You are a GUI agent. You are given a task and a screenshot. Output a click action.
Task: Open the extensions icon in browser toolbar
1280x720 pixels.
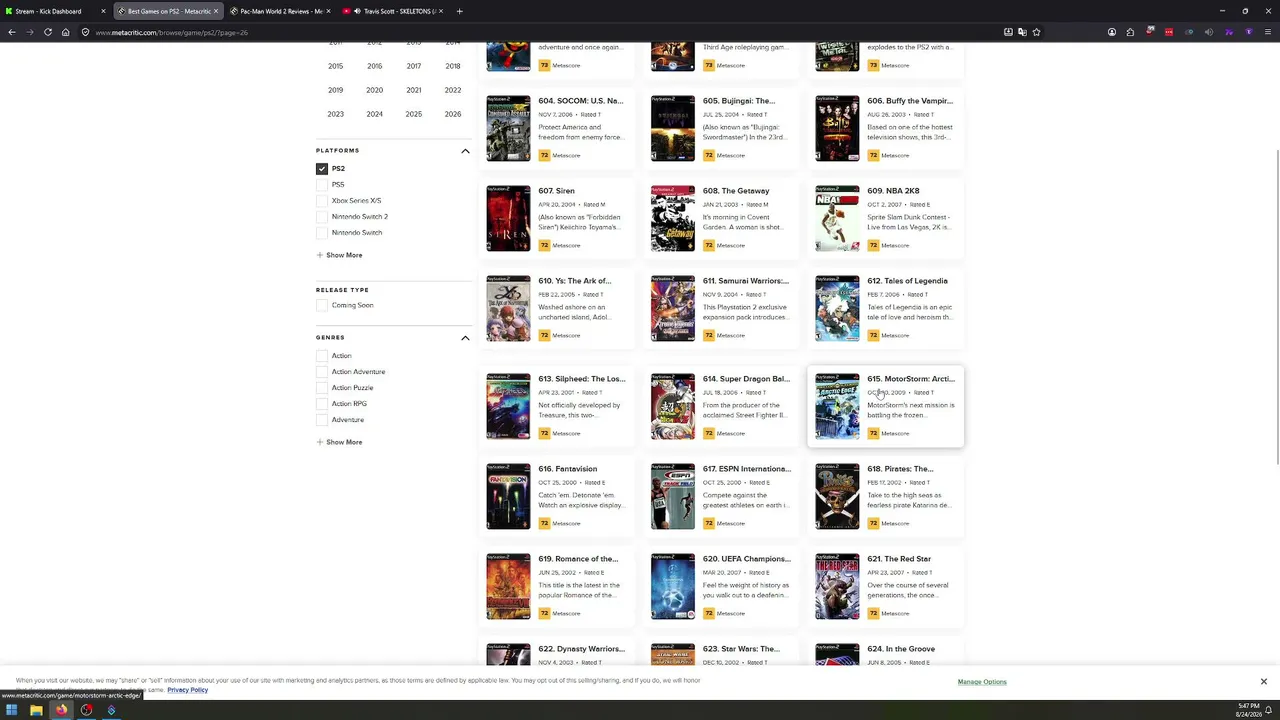(x=1130, y=32)
